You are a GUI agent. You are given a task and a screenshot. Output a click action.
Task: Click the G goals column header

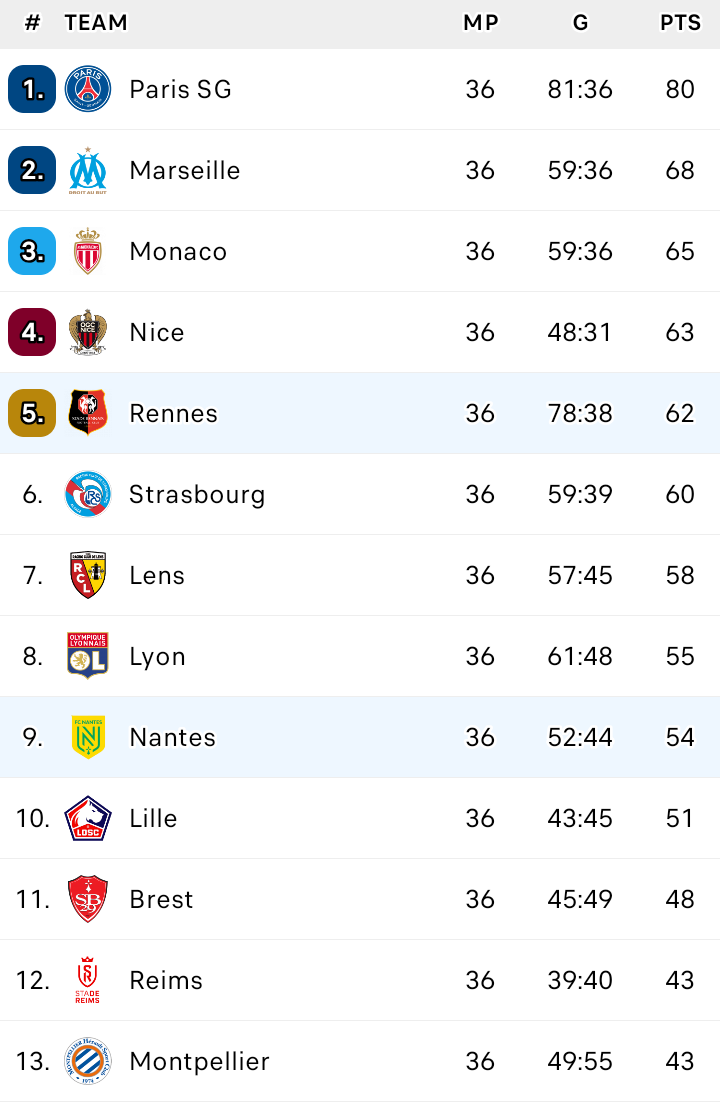click(x=580, y=23)
